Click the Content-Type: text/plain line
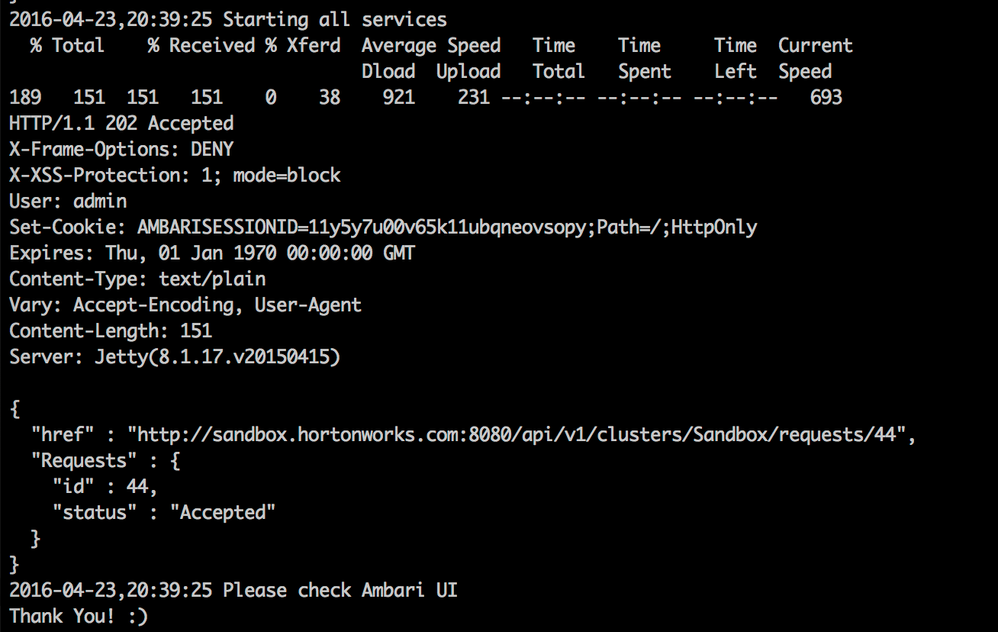Screen dimensions: 998x632 pyautogui.click(x=137, y=279)
